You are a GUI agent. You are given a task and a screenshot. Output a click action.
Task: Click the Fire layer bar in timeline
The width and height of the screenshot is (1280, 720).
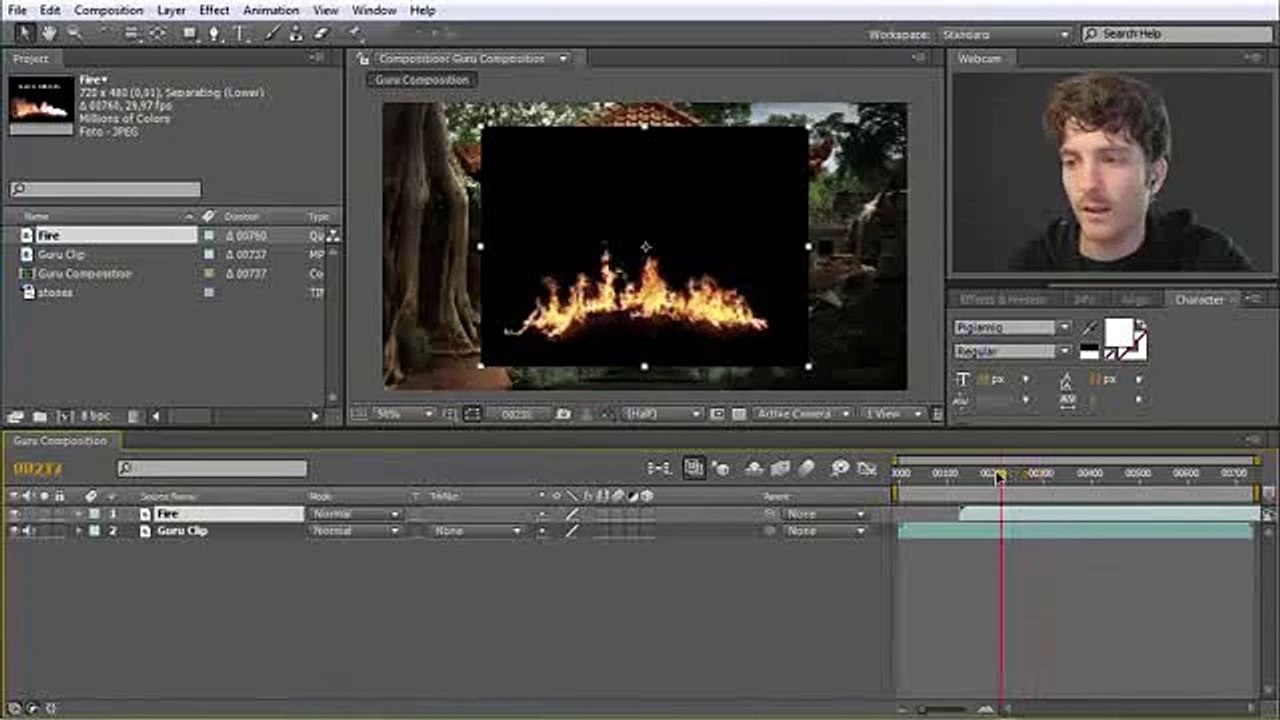1109,514
